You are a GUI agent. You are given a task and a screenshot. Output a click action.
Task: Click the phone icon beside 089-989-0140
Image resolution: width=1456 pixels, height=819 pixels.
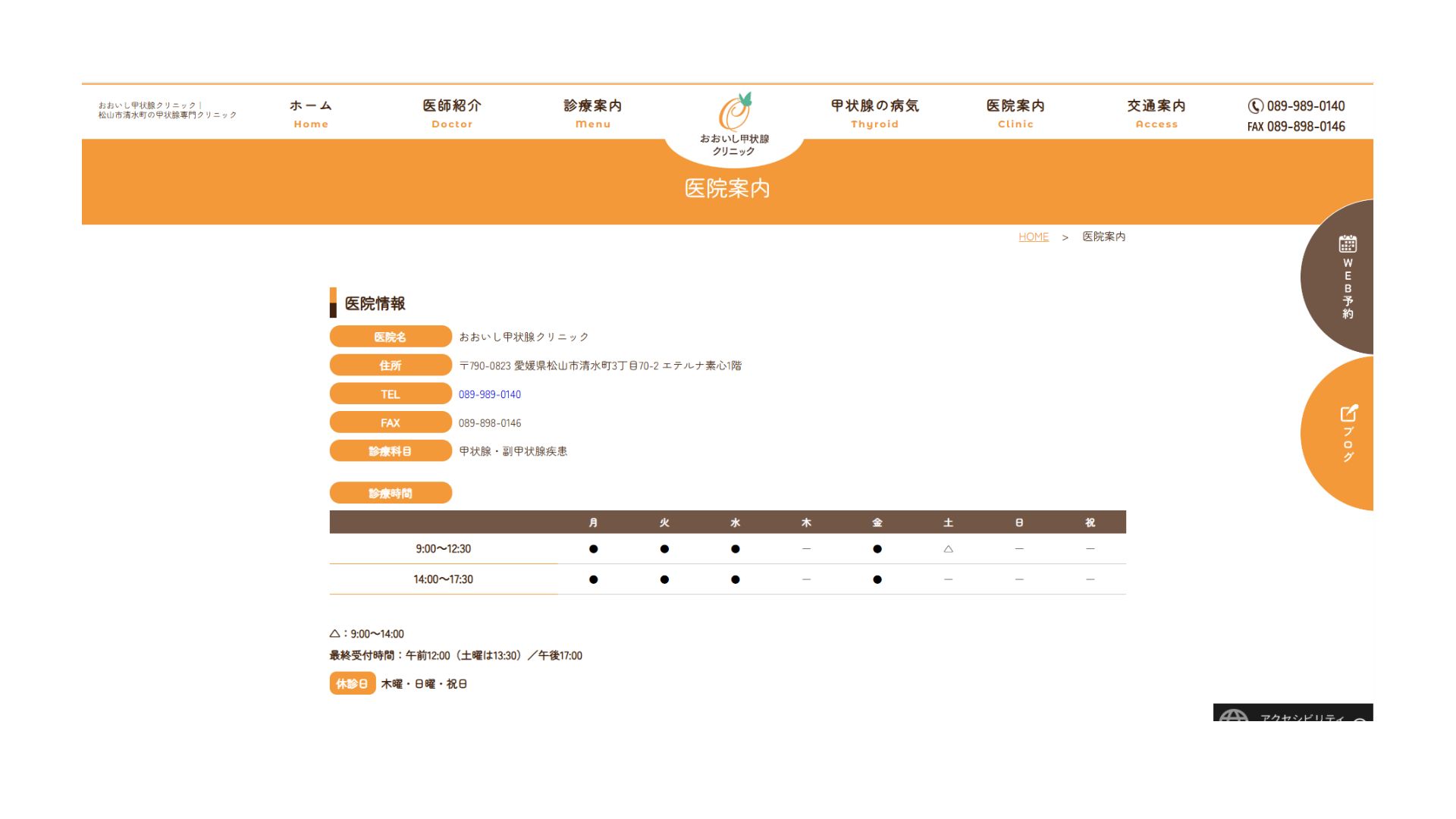tap(1255, 106)
